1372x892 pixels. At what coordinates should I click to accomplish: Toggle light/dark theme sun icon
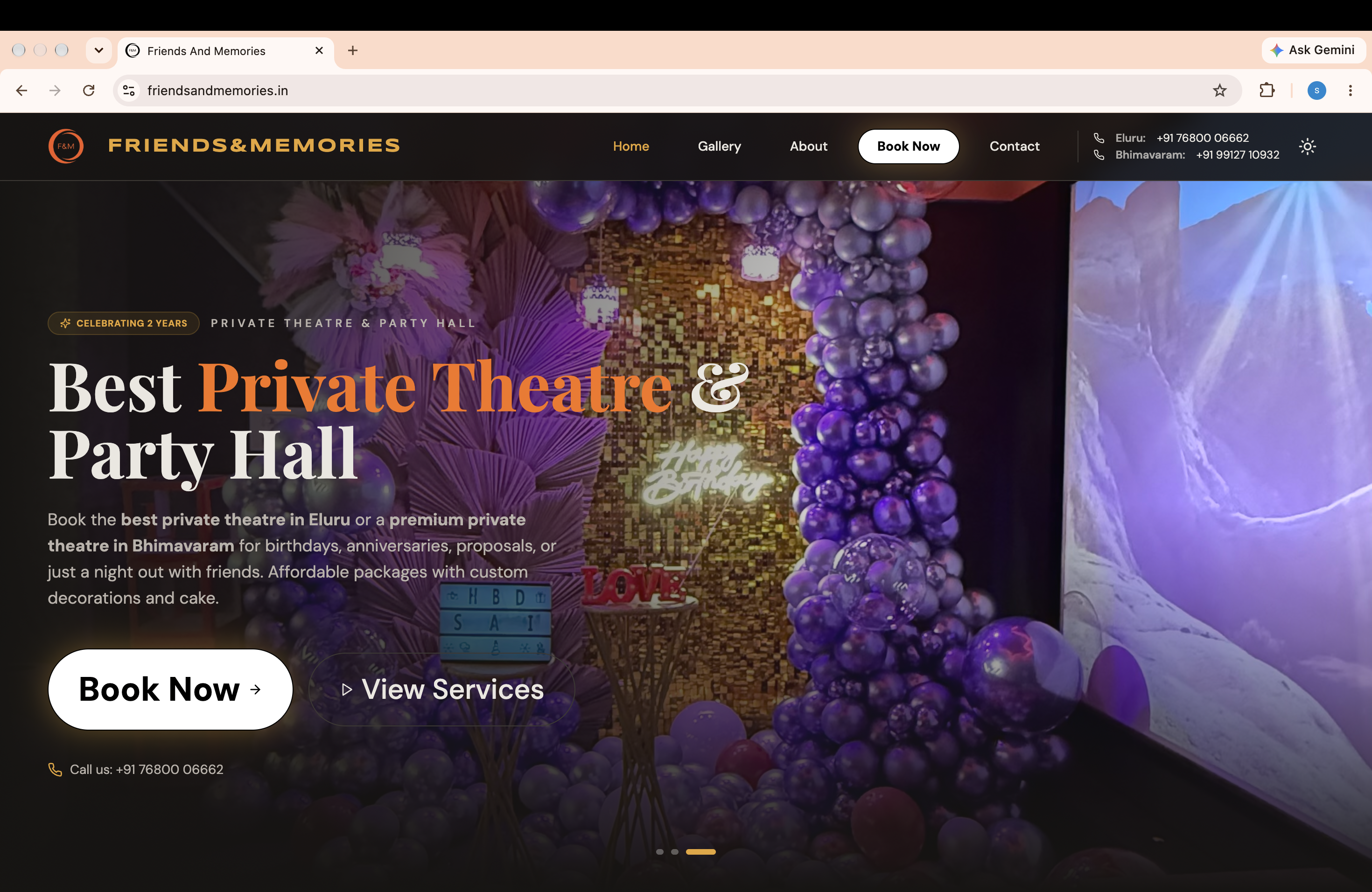(1308, 146)
